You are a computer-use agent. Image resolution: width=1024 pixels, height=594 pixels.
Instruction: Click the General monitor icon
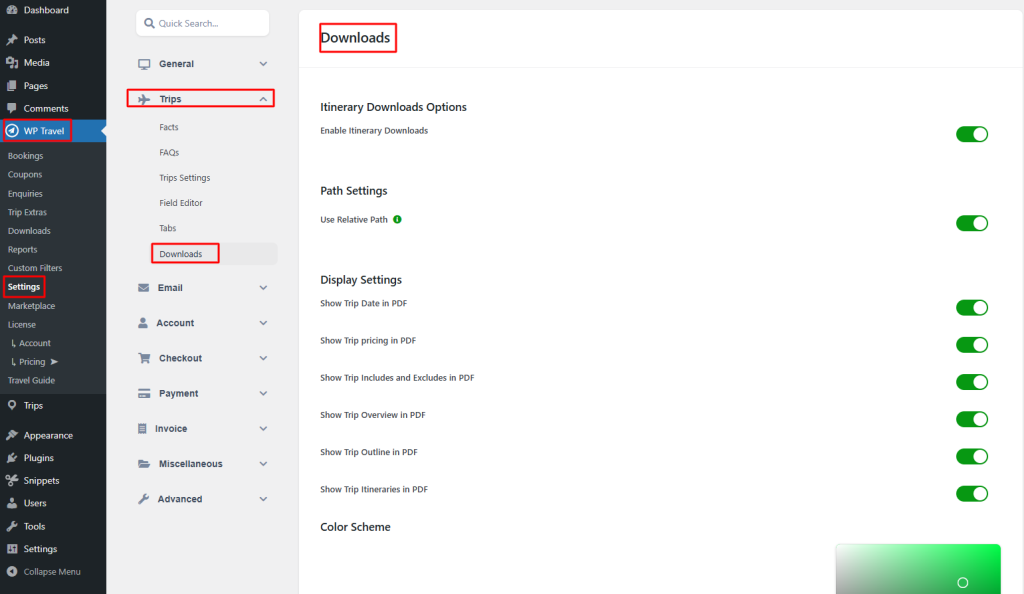point(144,64)
